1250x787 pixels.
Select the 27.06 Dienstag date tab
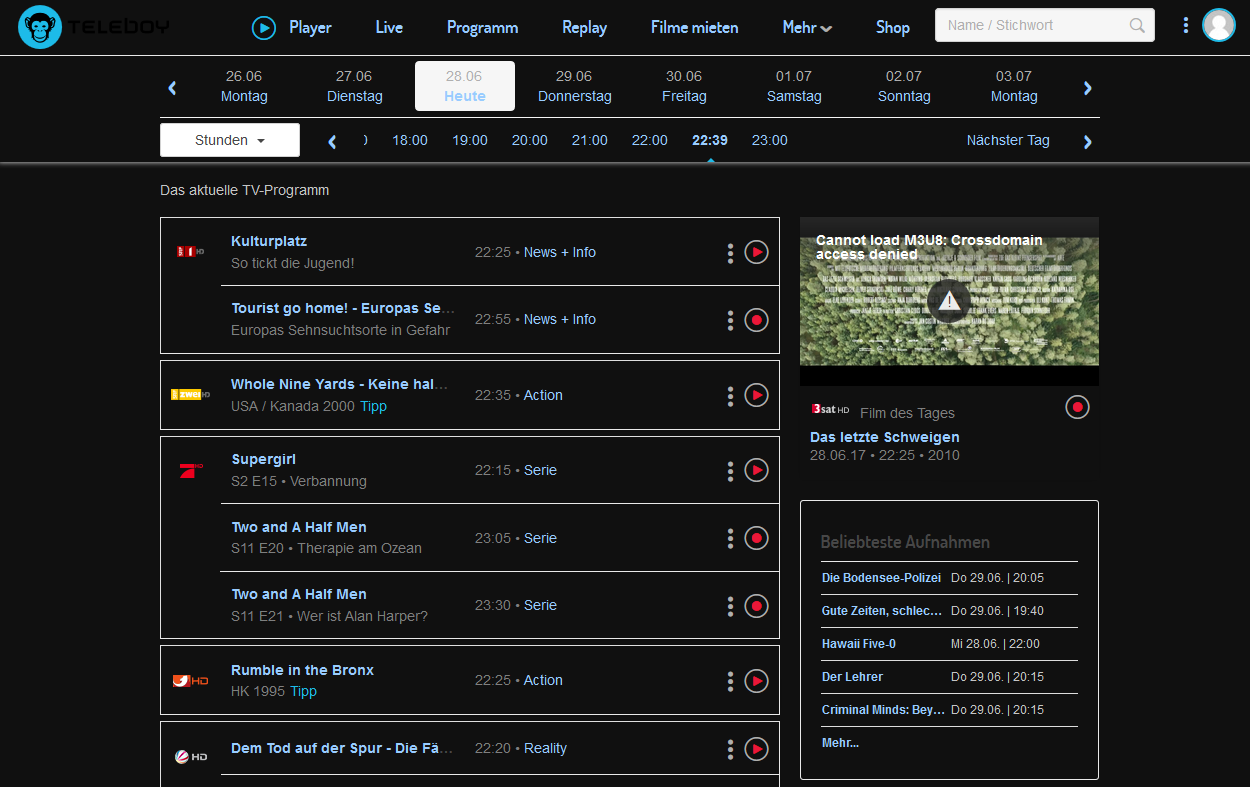point(354,86)
